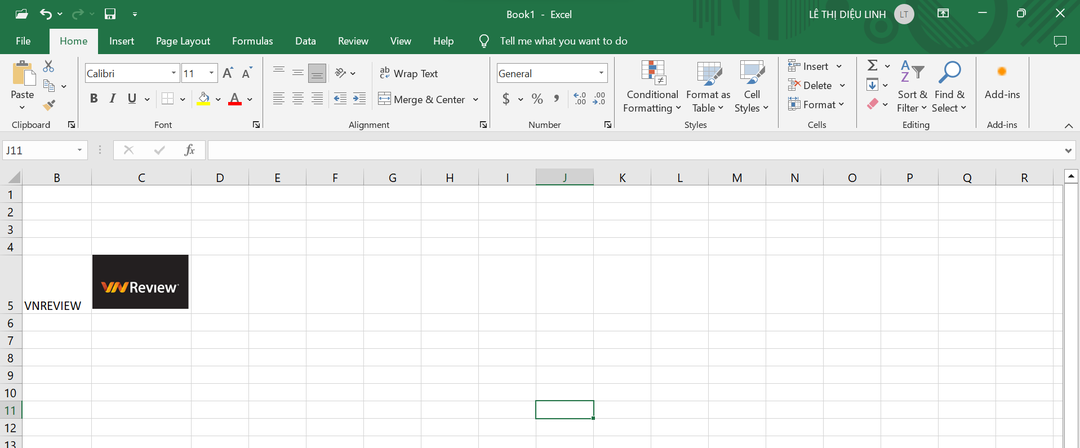Apply Percent Style number format
1080x448 pixels.
(537, 99)
